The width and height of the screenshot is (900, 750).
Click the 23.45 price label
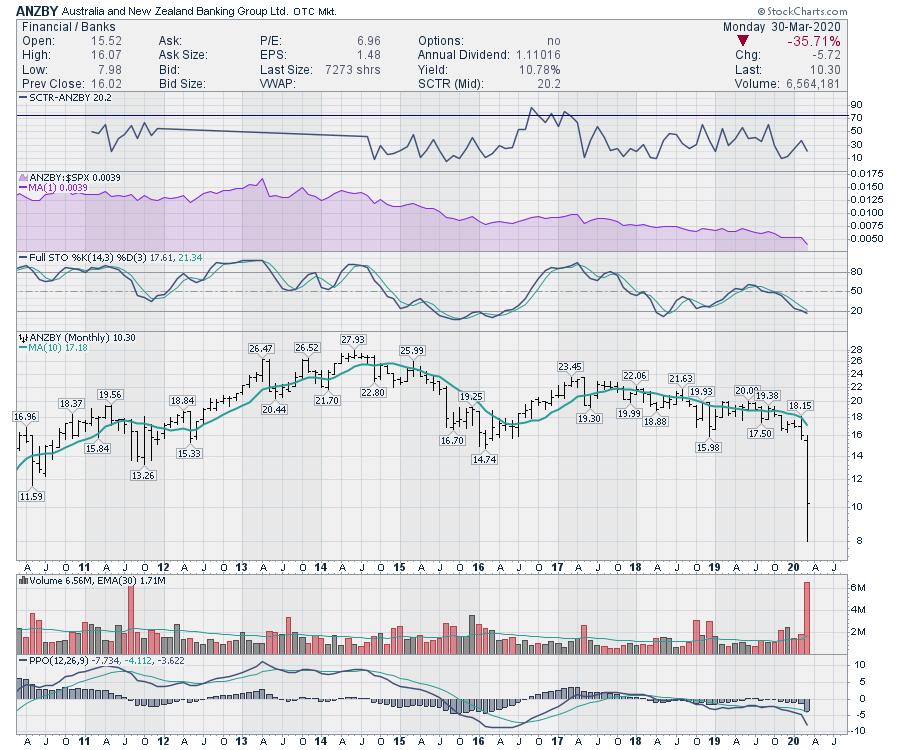pyautogui.click(x=570, y=367)
